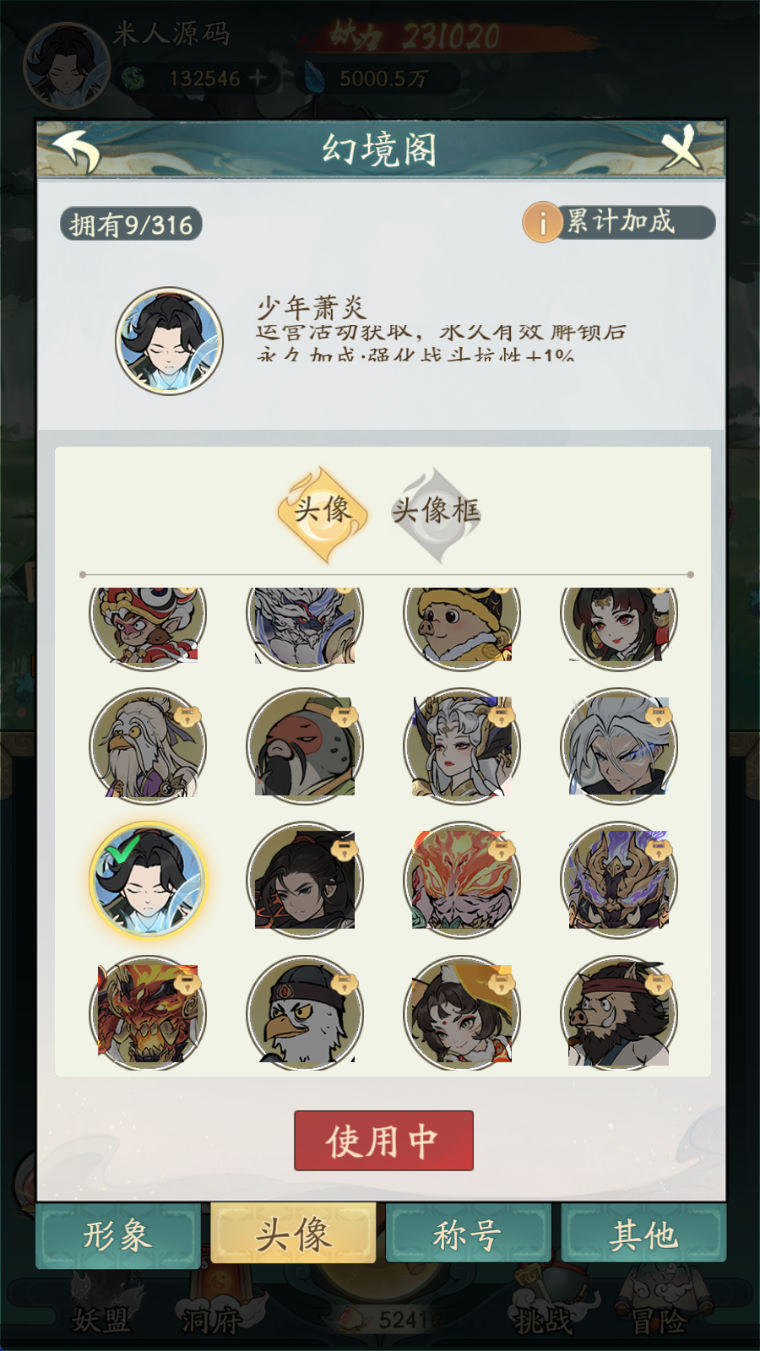This screenshot has height=1351, width=760.
Task: Select the checked 少年萧炎 avatar
Action: tap(148, 879)
